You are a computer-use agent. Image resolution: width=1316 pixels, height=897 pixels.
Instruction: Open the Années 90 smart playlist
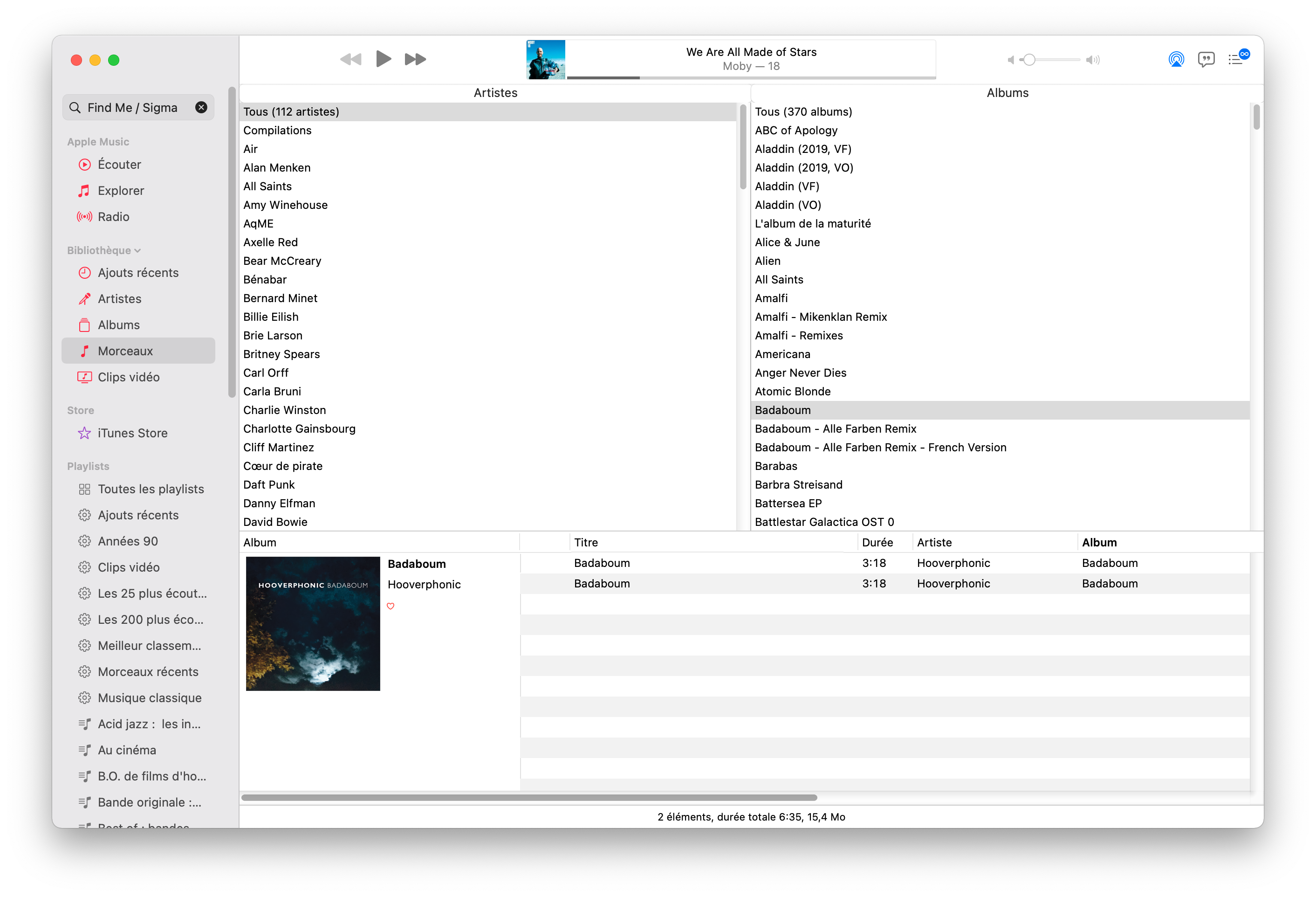click(x=139, y=541)
